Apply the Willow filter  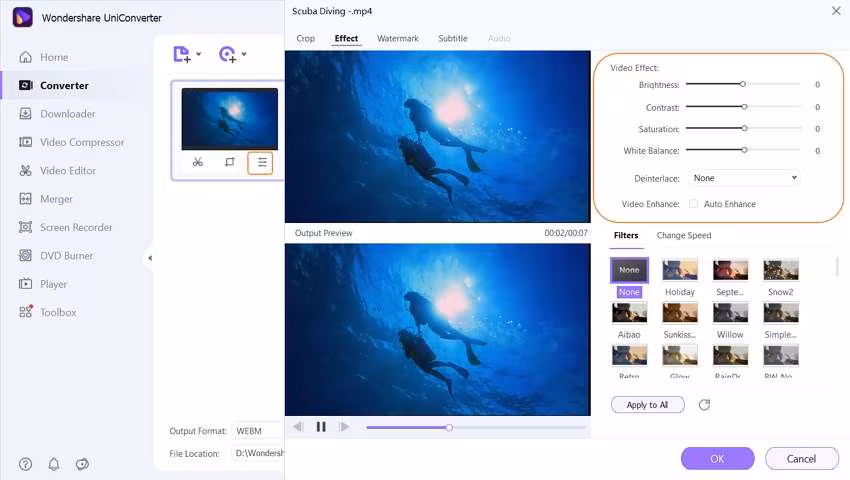point(730,313)
